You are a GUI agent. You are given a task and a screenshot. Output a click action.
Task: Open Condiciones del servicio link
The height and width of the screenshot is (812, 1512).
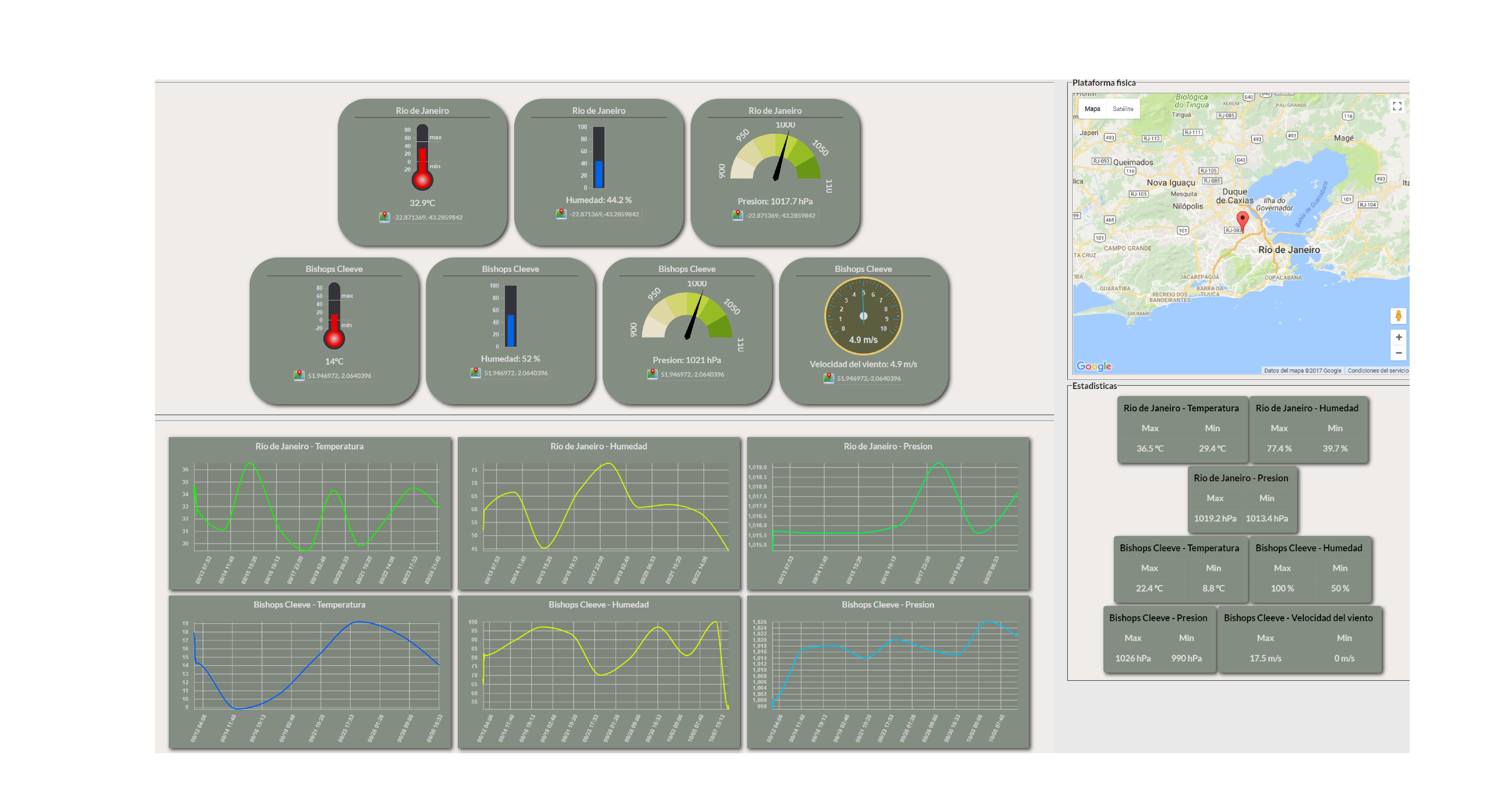1378,370
